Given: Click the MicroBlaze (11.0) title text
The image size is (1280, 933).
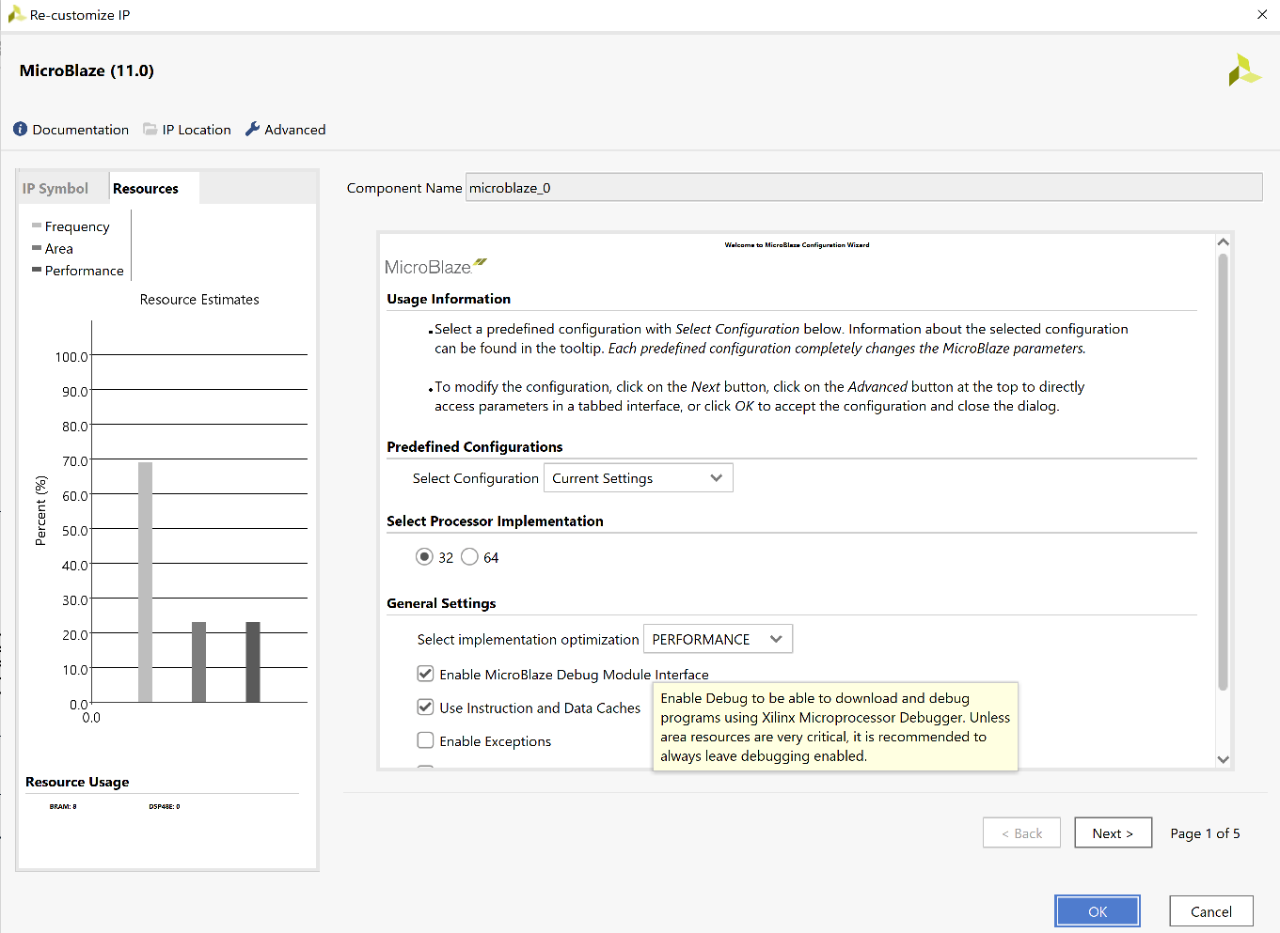Looking at the screenshot, I should click(87, 71).
